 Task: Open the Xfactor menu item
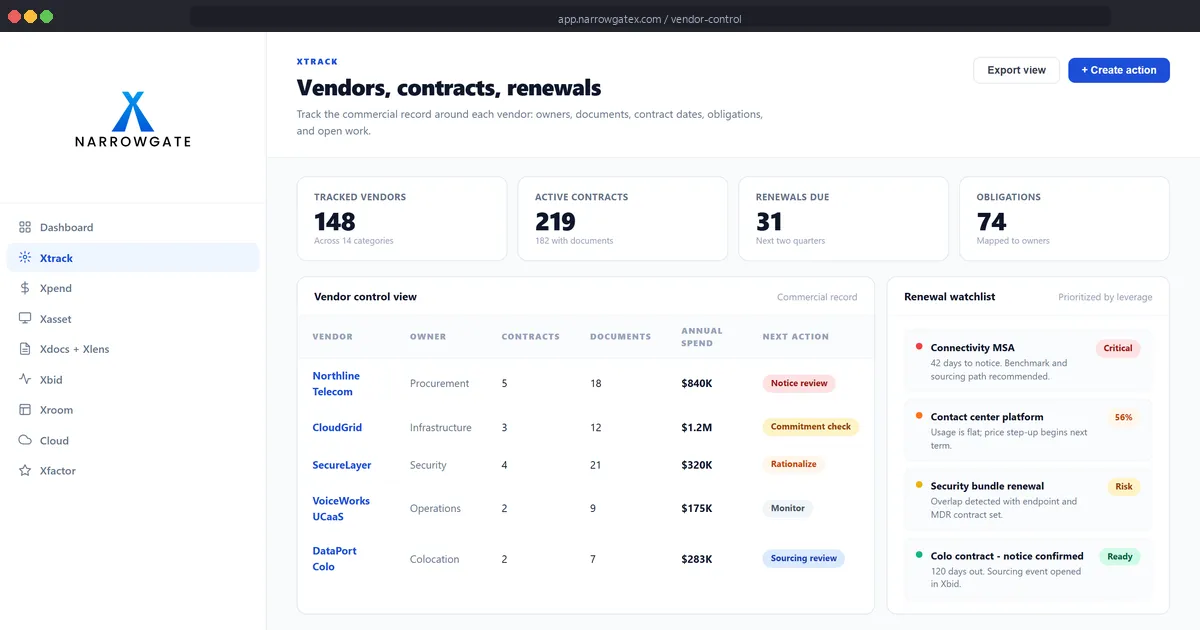click(x=133, y=470)
